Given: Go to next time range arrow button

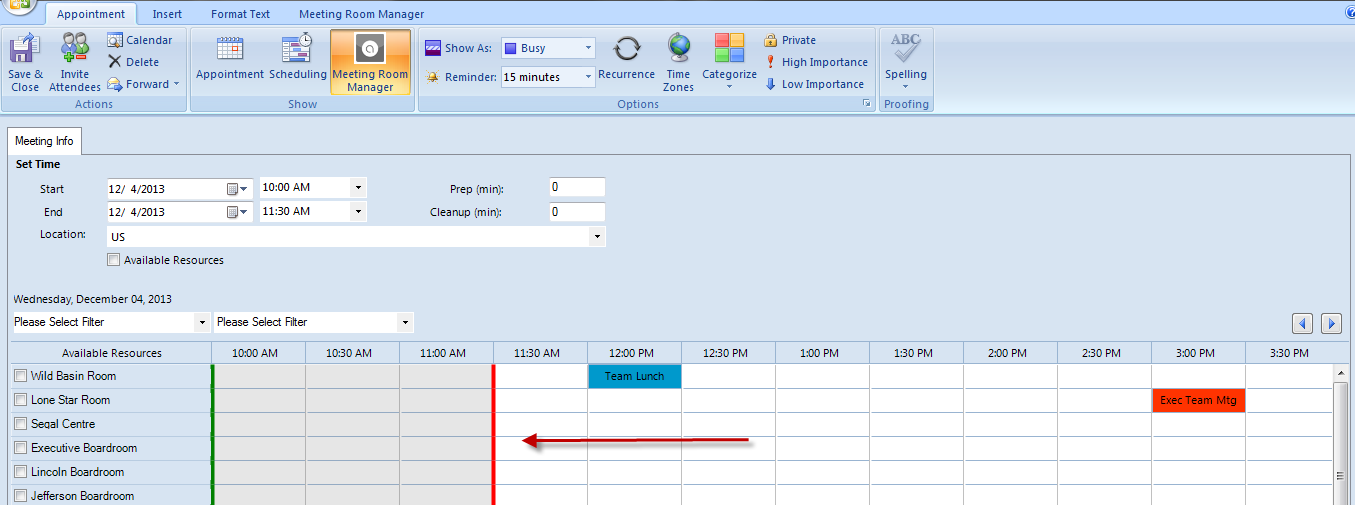Looking at the screenshot, I should tap(1331, 323).
